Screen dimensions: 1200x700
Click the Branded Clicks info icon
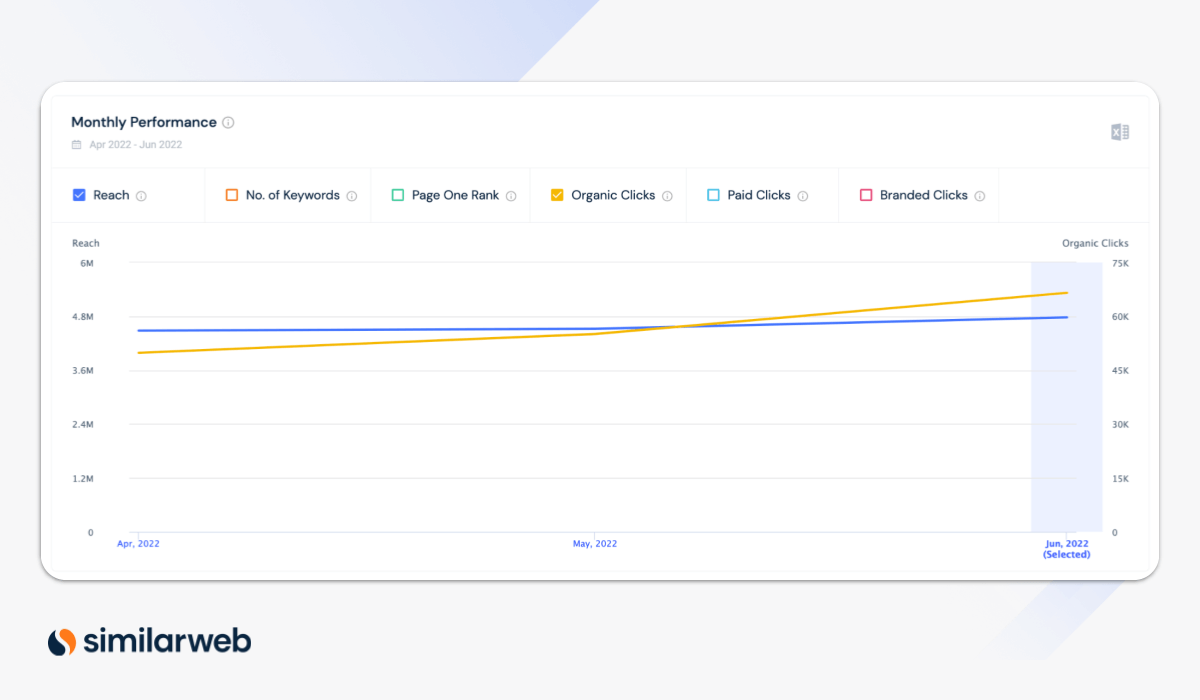click(982, 195)
